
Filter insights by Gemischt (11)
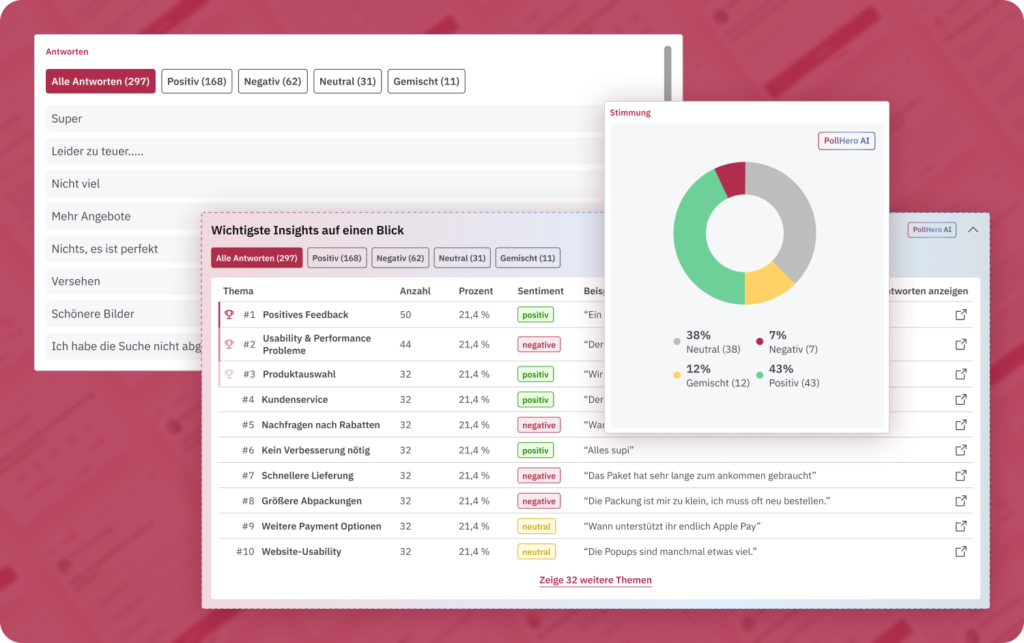[x=528, y=258]
